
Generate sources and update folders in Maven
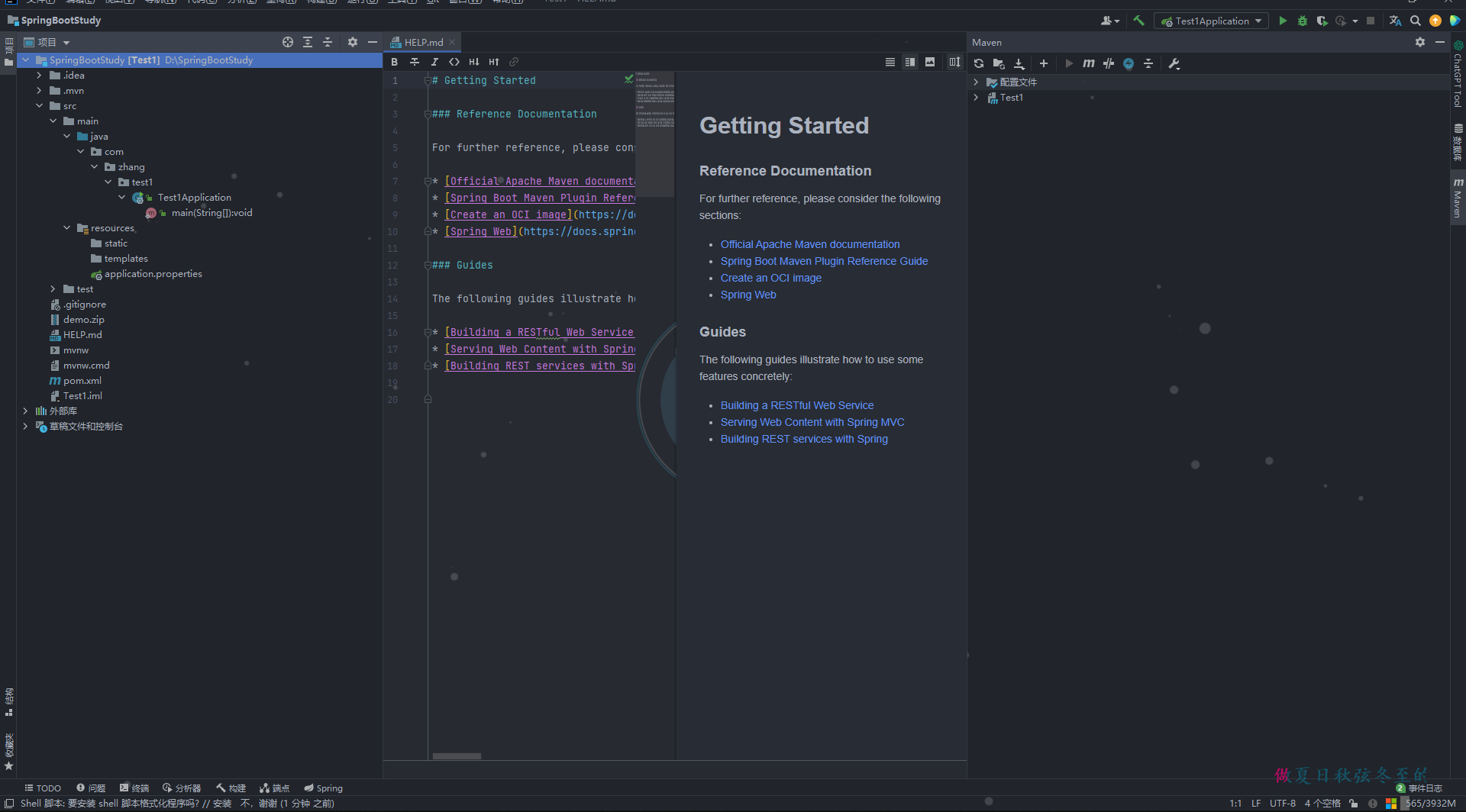999,63
